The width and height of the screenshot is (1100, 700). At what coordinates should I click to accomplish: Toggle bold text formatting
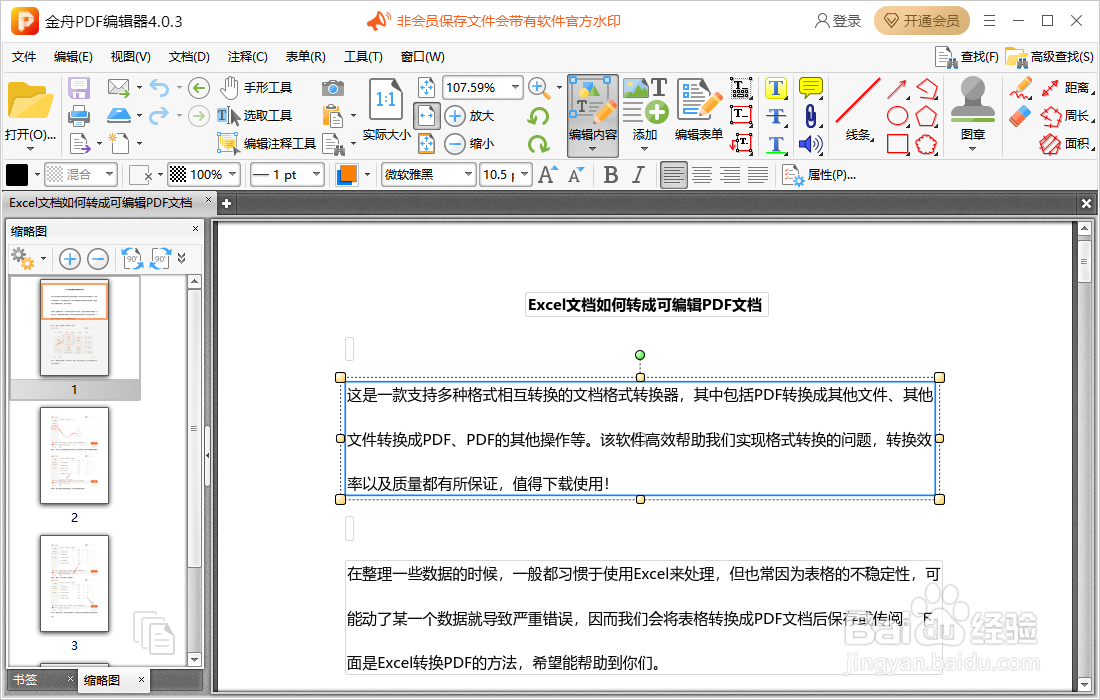coord(611,175)
